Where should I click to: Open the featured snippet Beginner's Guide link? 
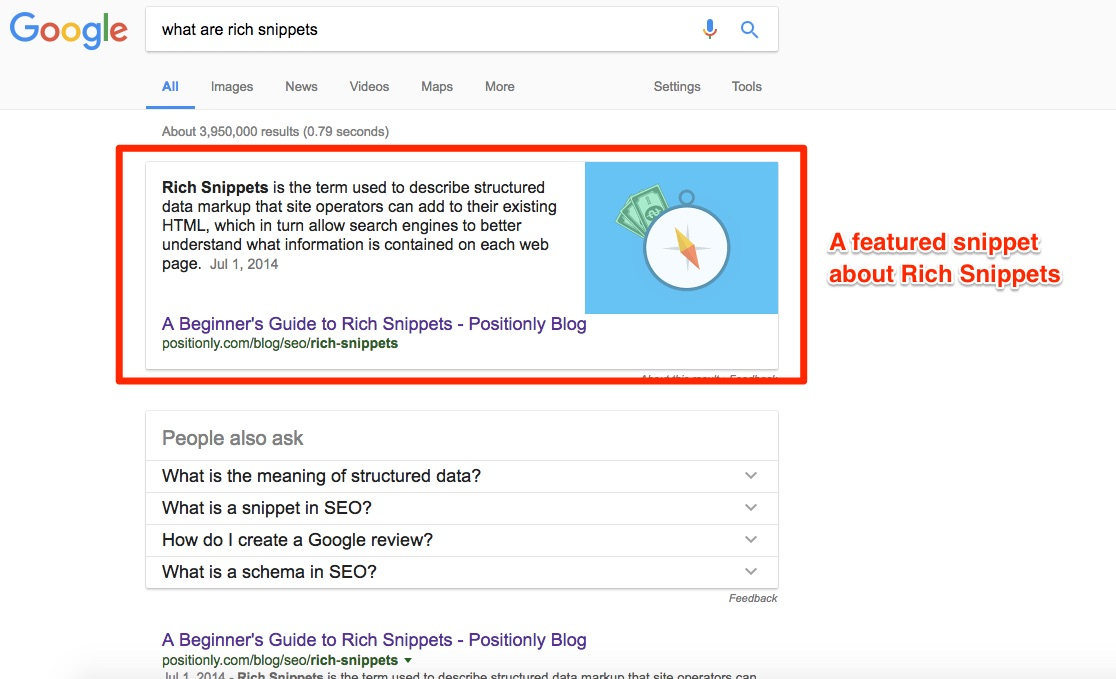coord(374,324)
